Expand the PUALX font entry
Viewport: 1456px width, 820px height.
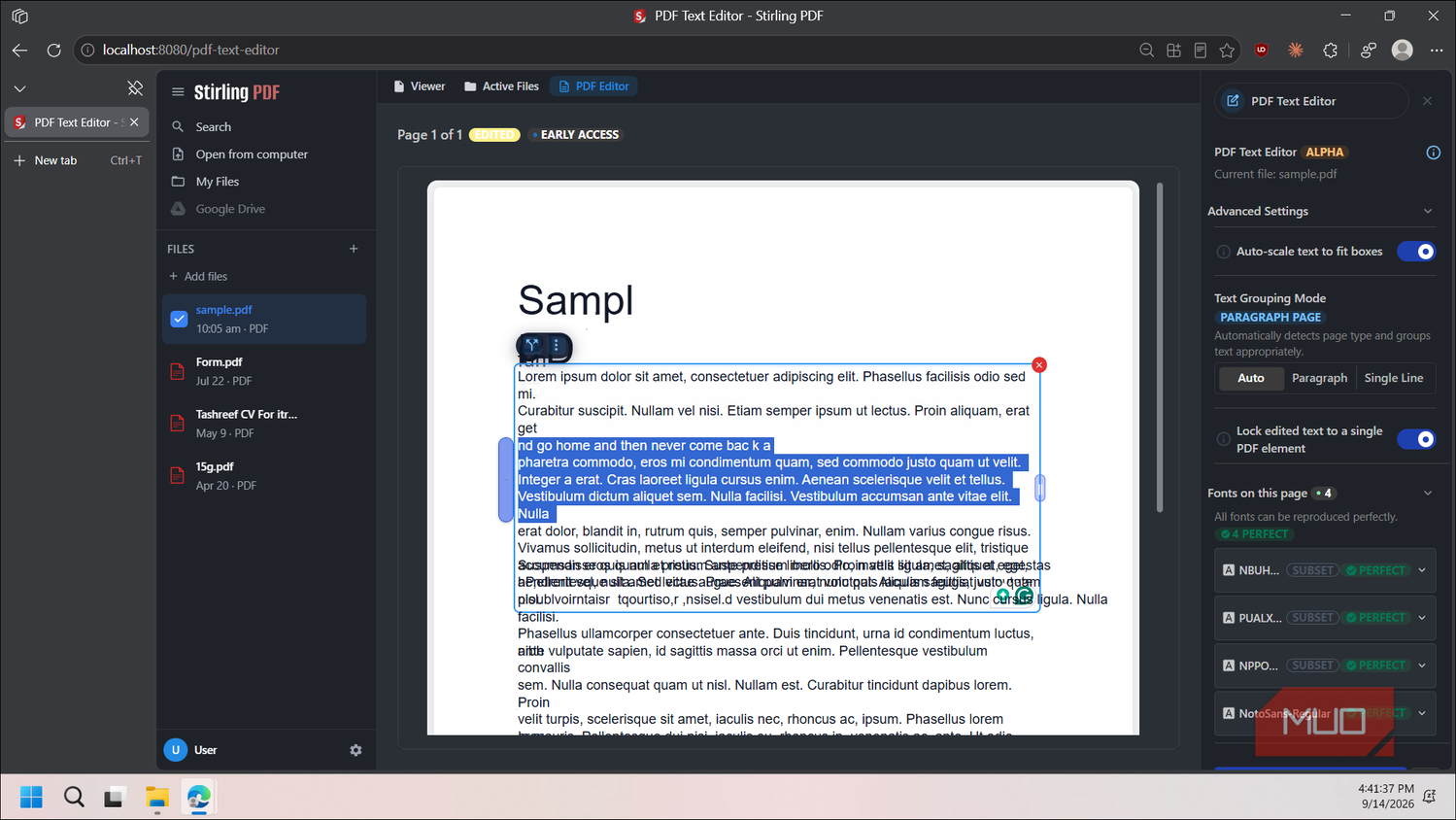point(1422,618)
